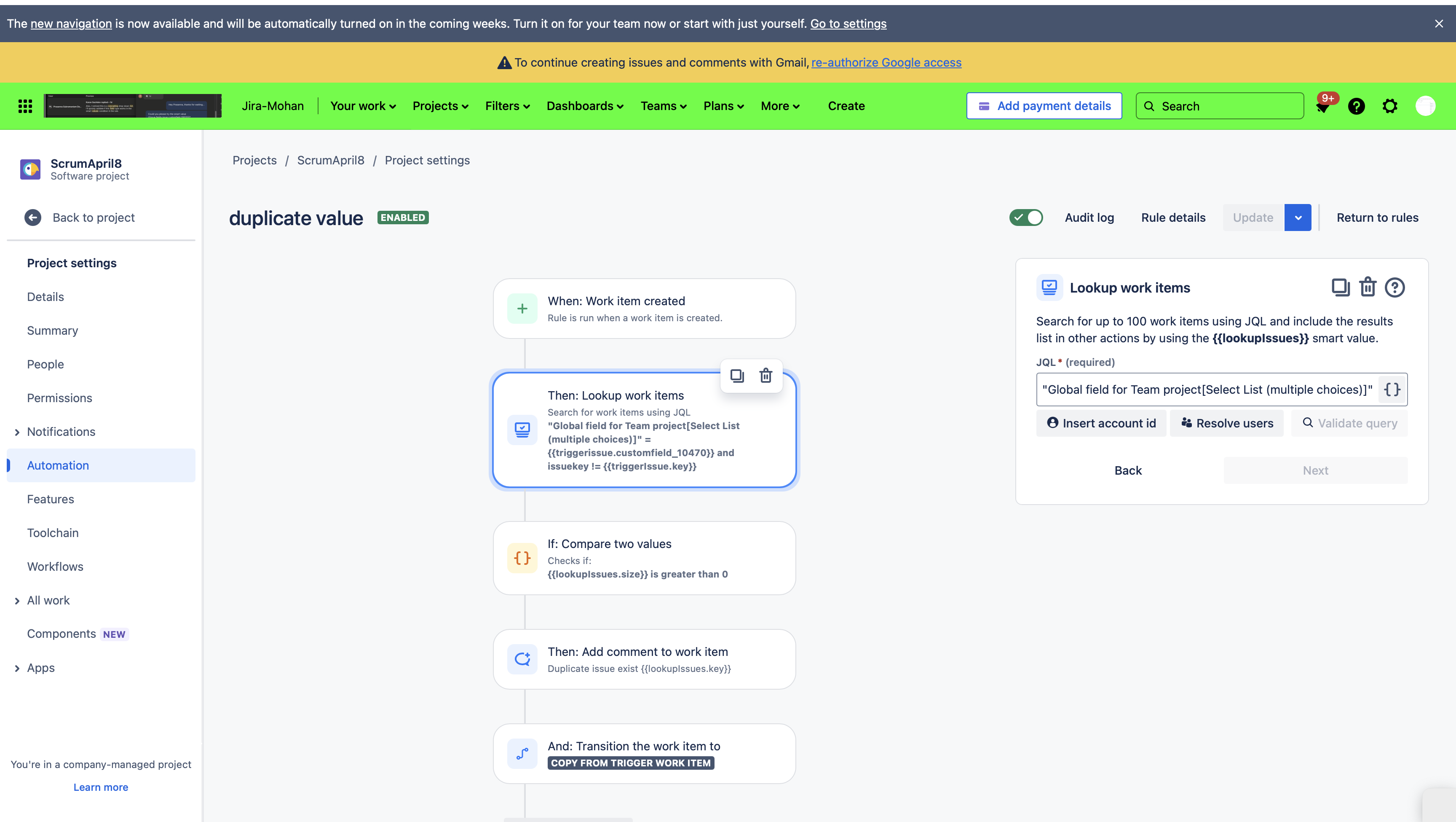Delete the selected Lookup block on the canvas

click(x=766, y=375)
